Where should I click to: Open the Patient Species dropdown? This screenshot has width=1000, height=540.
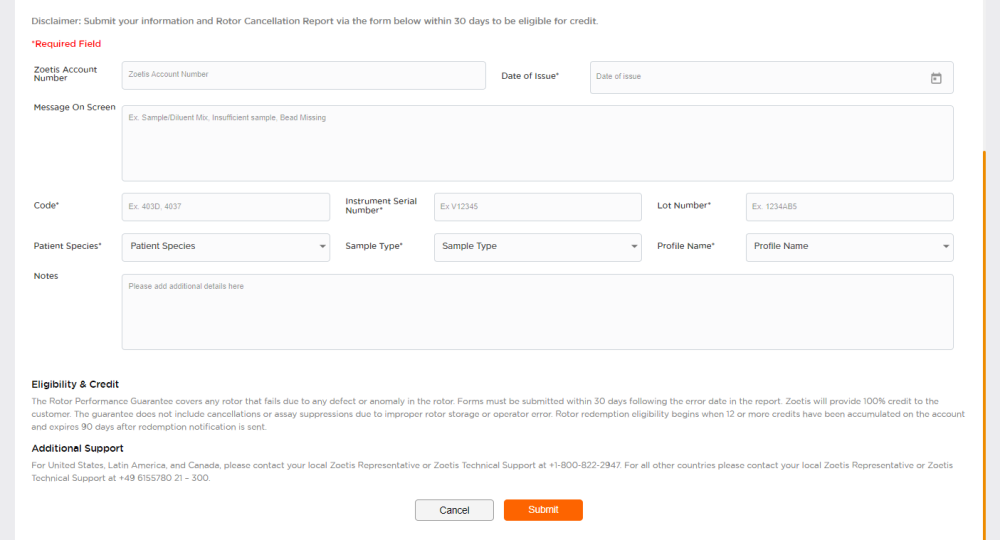pyautogui.click(x=226, y=247)
